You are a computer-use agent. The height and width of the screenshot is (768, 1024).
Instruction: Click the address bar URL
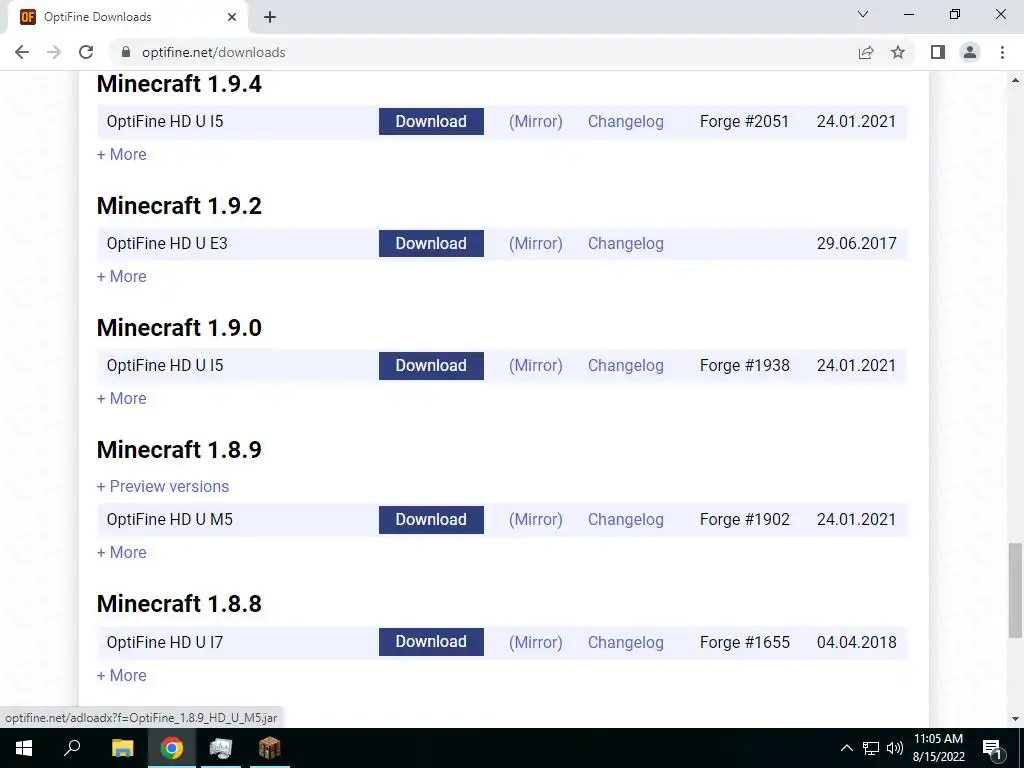pos(214,52)
